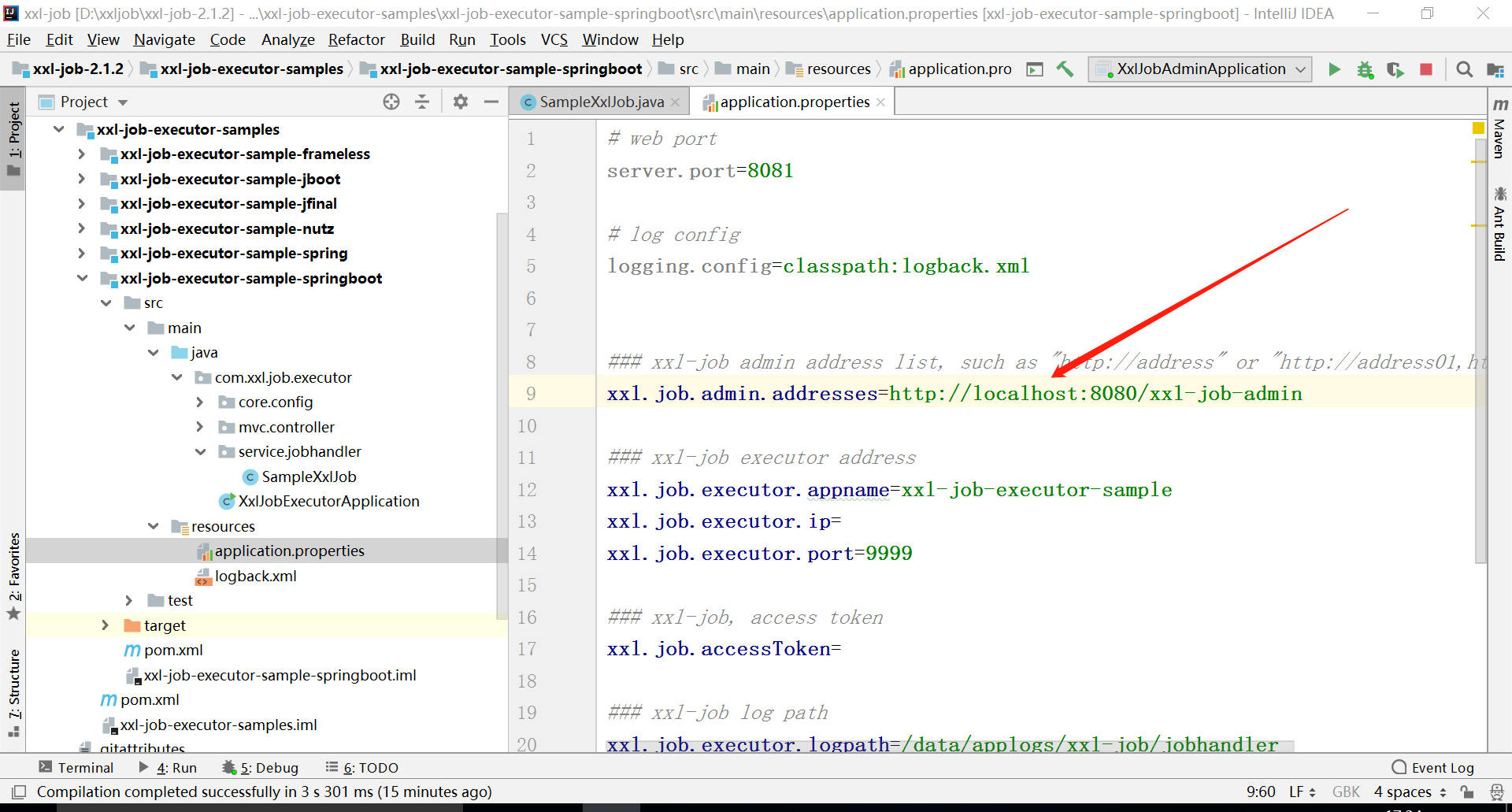
Task: Expand the target folder
Action: 106,625
